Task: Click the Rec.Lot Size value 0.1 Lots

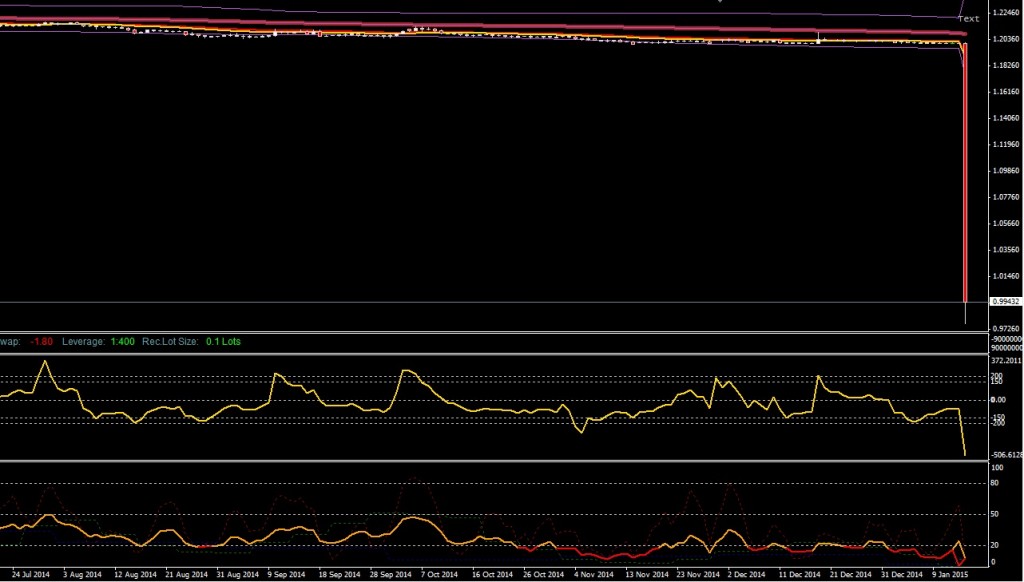Action: coord(224,340)
